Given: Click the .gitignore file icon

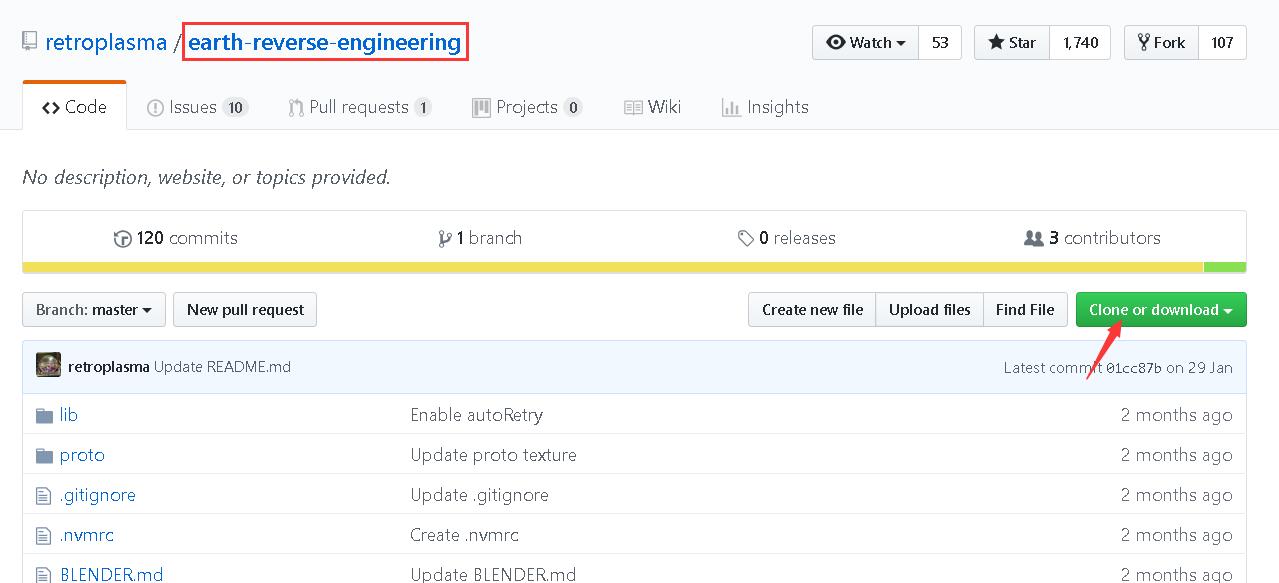Looking at the screenshot, I should 44,495.
